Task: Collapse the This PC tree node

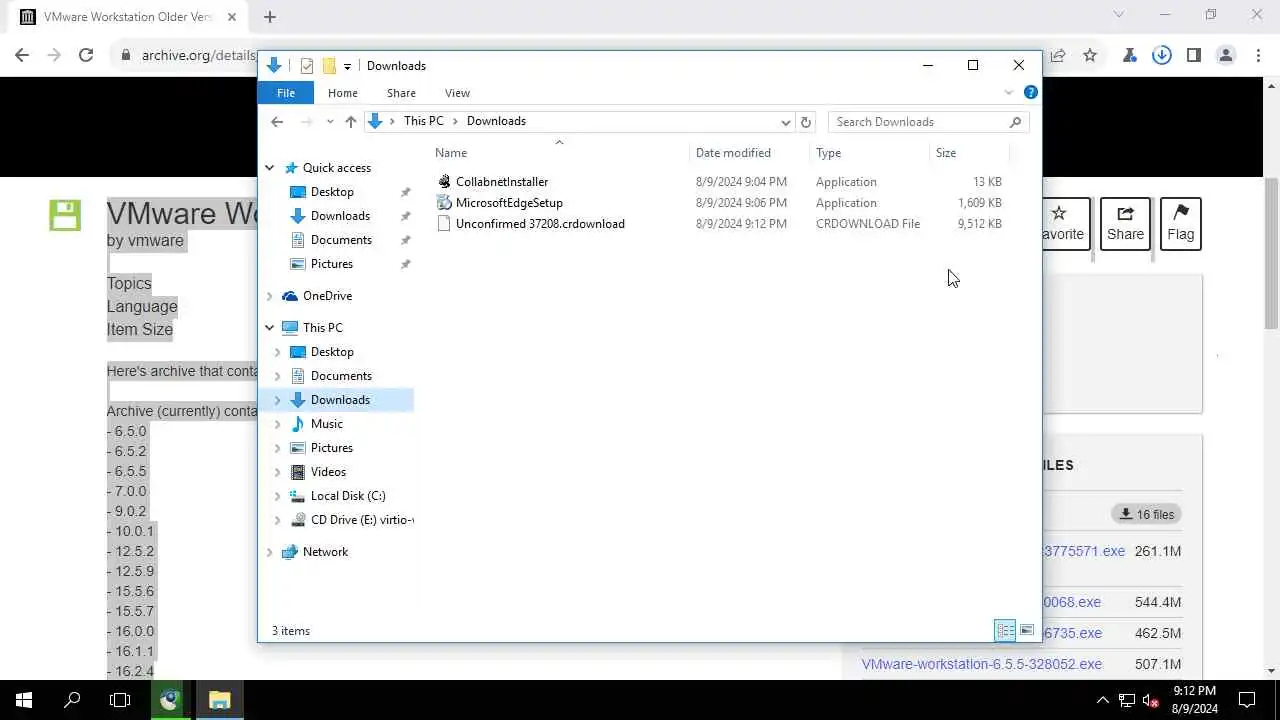Action: click(270, 328)
